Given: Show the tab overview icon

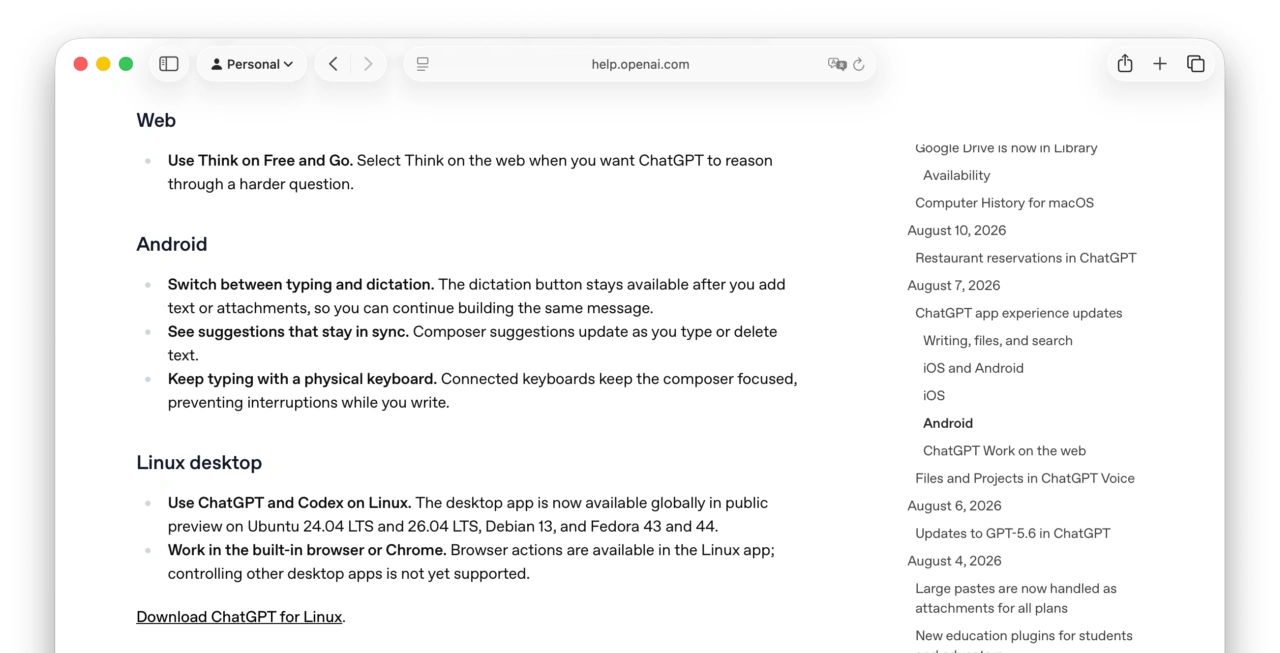Looking at the screenshot, I should (x=1195, y=64).
